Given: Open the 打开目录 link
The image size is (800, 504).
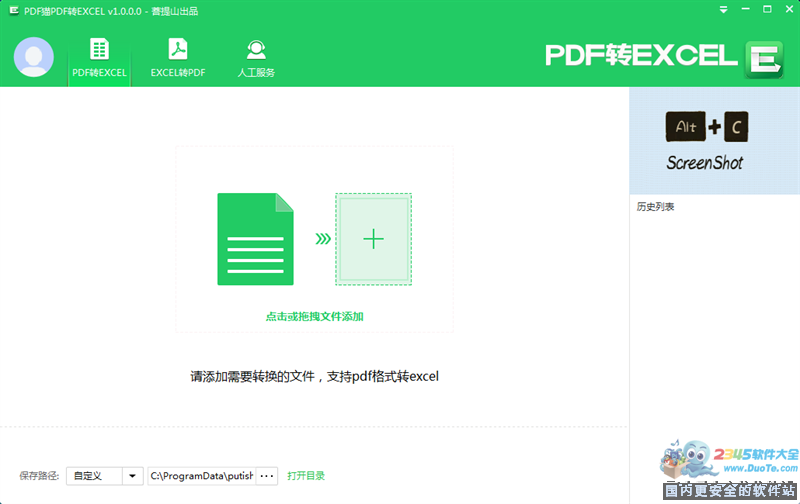Looking at the screenshot, I should [x=306, y=476].
